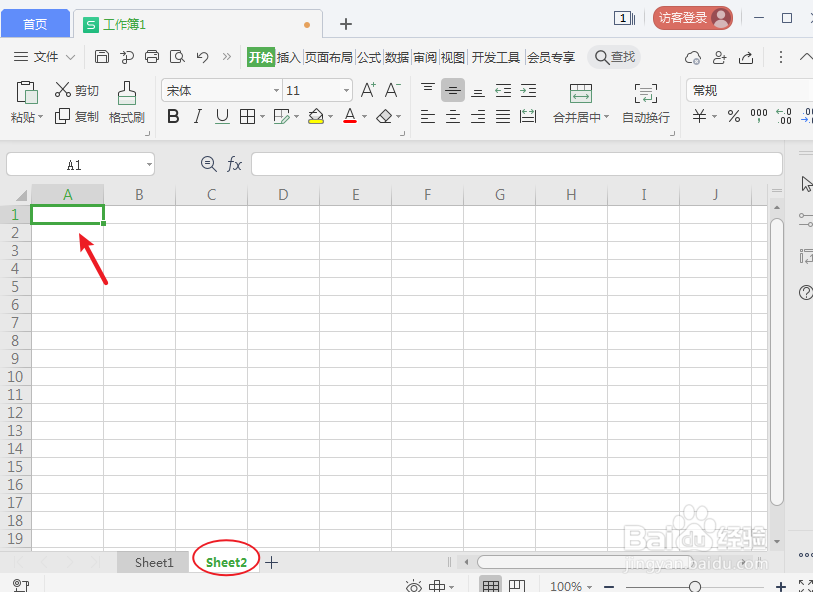
Task: Open the 公式 ribbon tab
Action: point(369,57)
